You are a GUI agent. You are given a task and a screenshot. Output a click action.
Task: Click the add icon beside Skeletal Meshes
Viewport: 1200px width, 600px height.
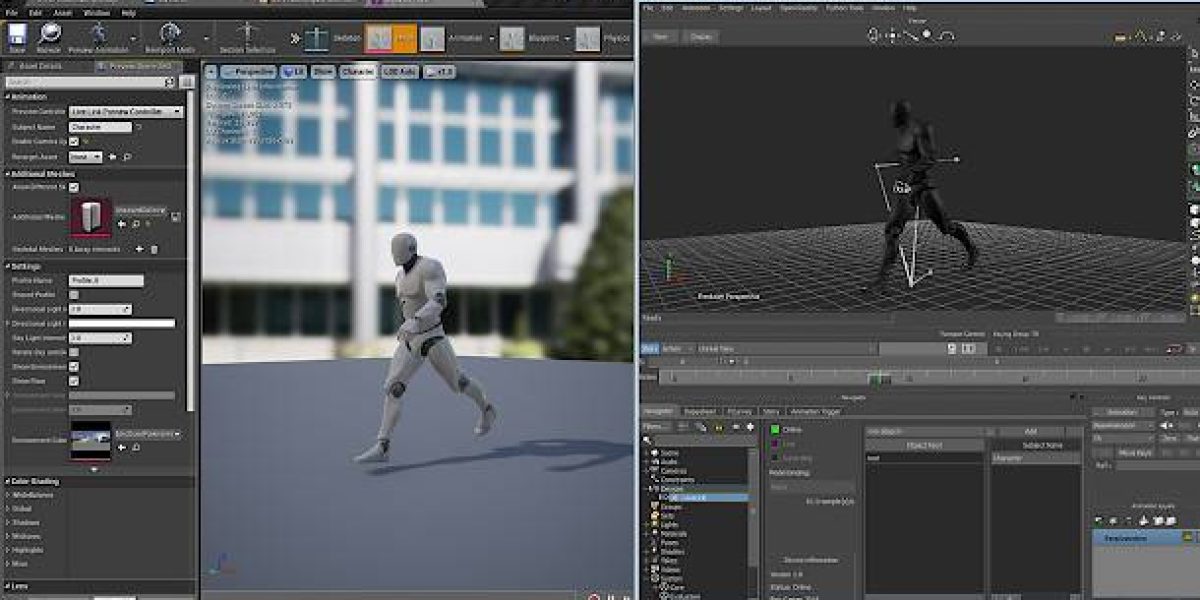139,249
